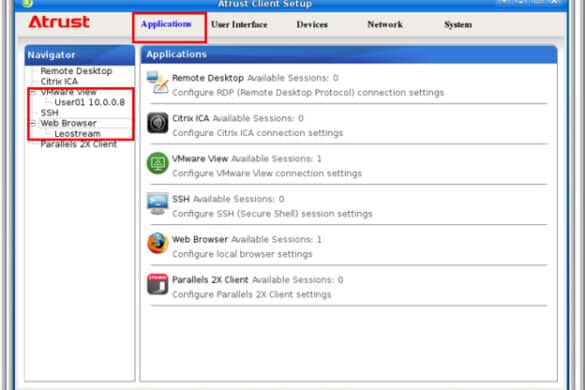Click 'Configure Citrix ICA connection settings' text
The width and height of the screenshot is (585, 390).
[x=257, y=133]
